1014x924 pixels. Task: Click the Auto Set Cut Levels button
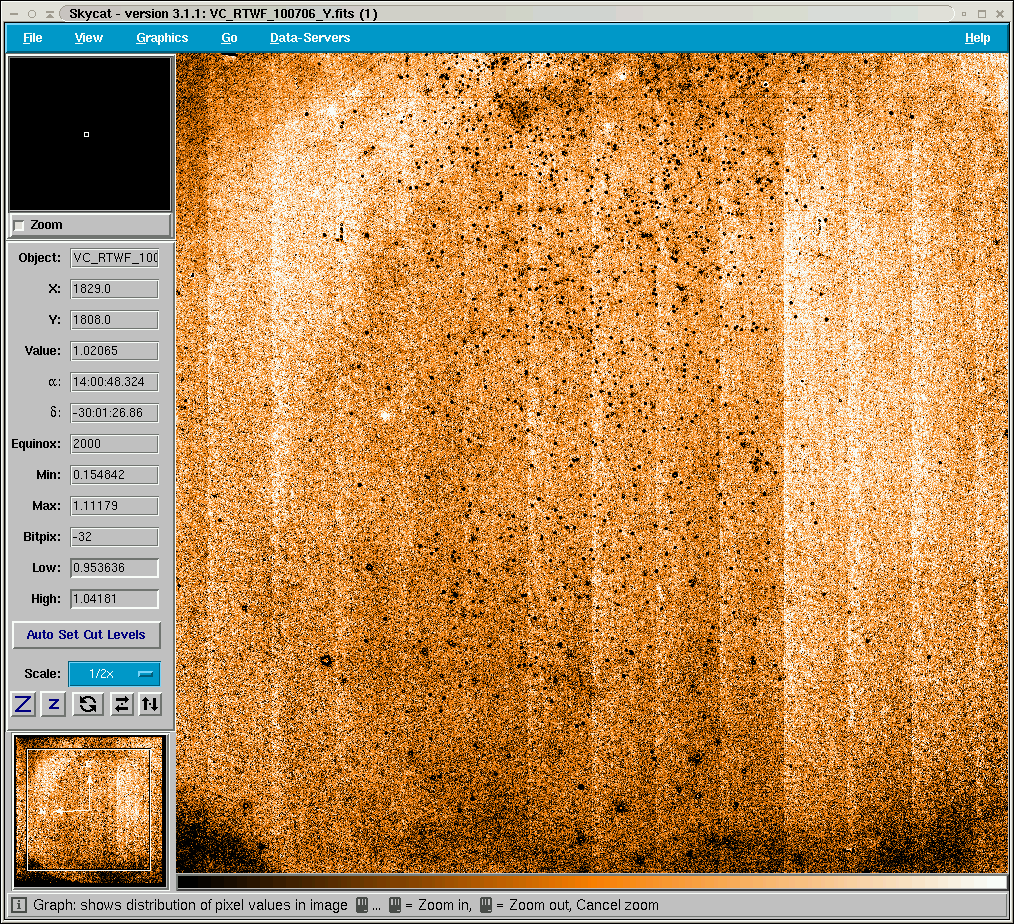click(86, 635)
